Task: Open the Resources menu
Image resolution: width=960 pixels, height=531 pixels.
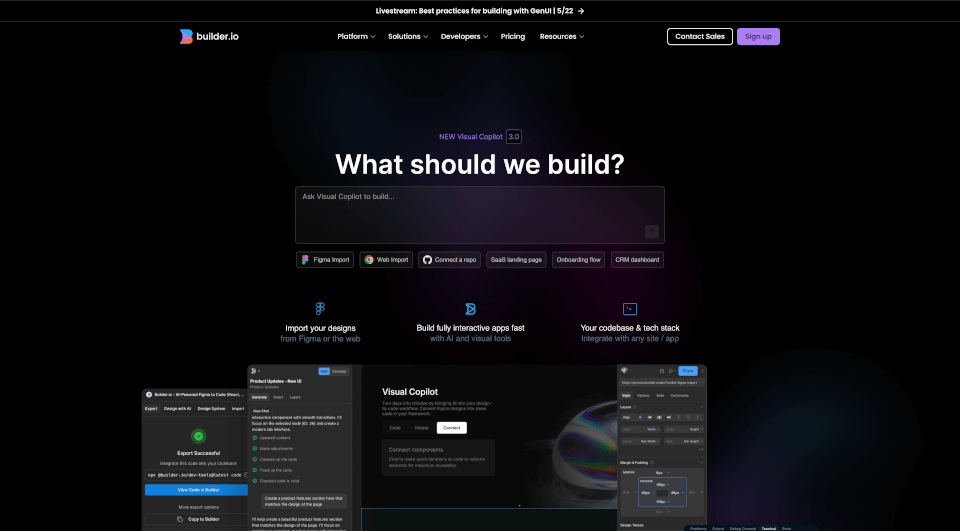Action: coord(561,37)
